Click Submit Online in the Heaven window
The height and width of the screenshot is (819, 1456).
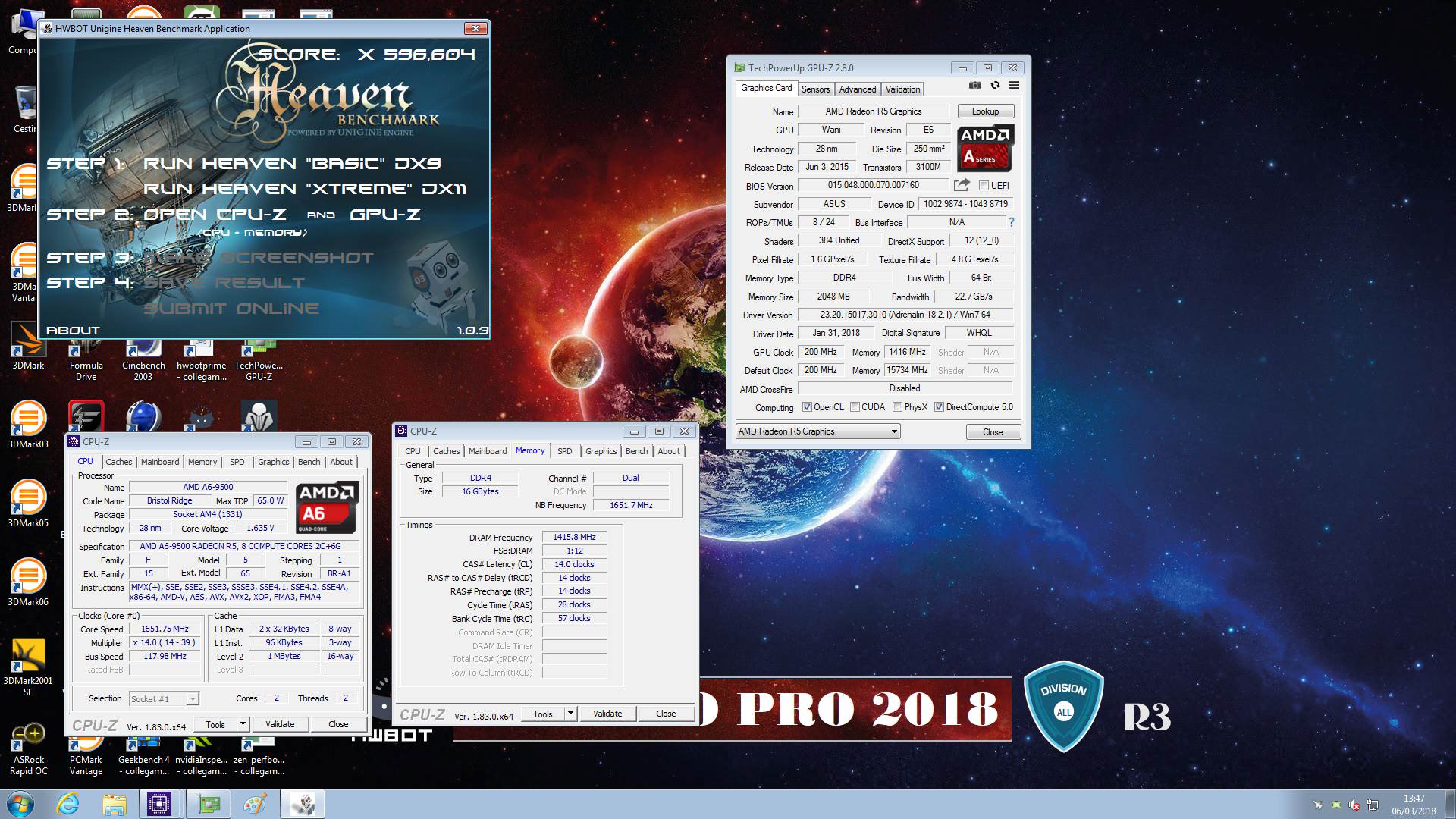coord(231,309)
